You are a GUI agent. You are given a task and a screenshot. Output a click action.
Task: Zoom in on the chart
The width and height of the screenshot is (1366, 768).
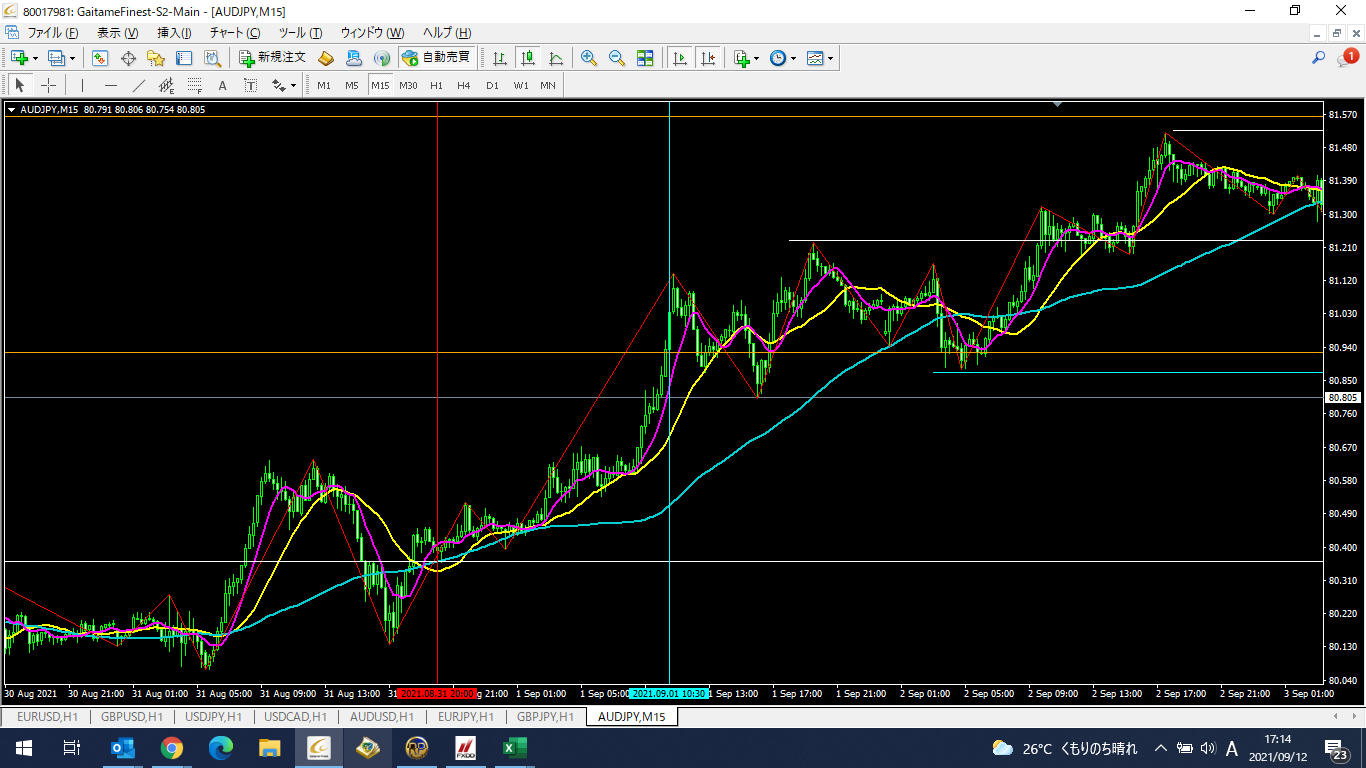pyautogui.click(x=589, y=58)
